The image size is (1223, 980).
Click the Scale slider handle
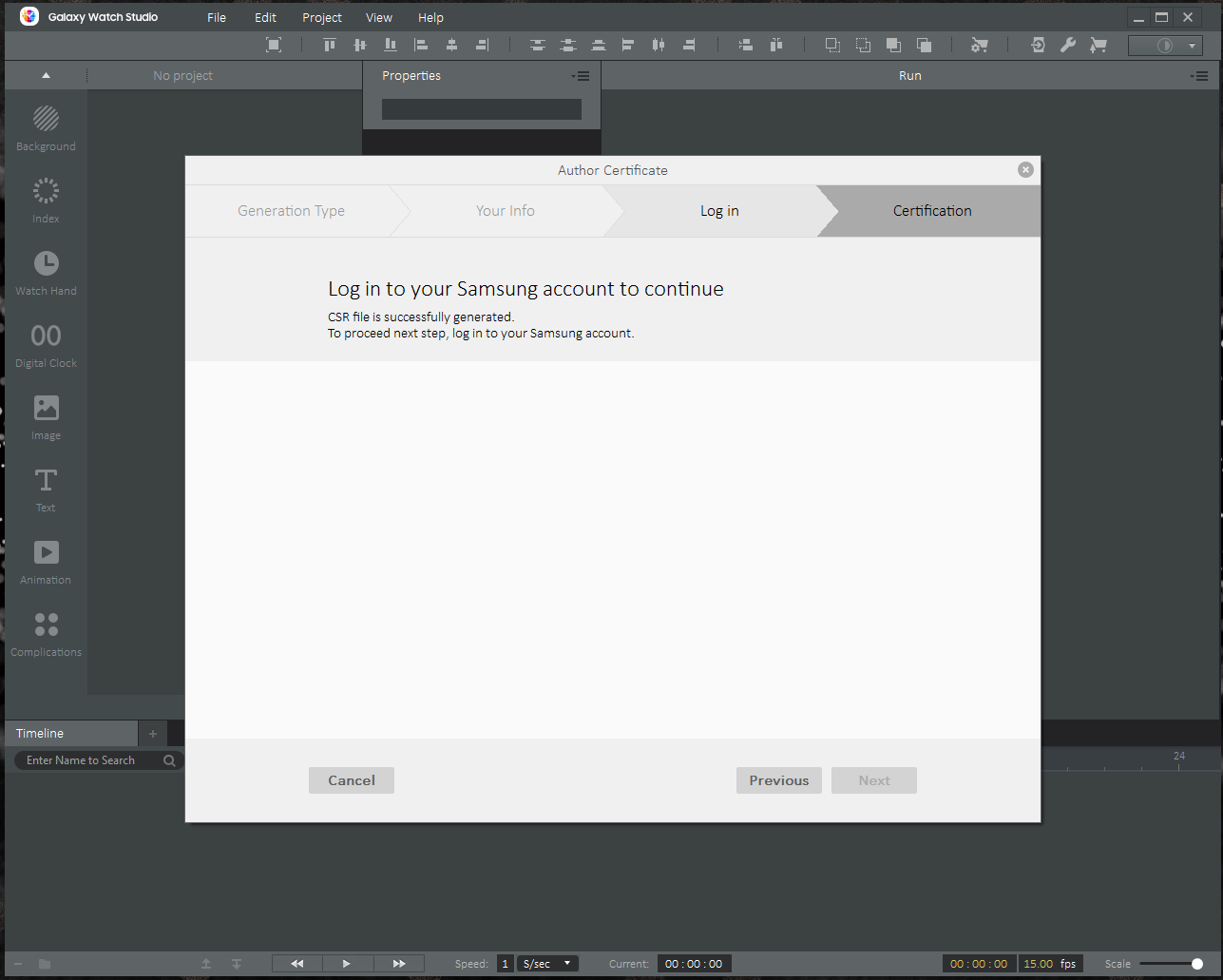1196,964
